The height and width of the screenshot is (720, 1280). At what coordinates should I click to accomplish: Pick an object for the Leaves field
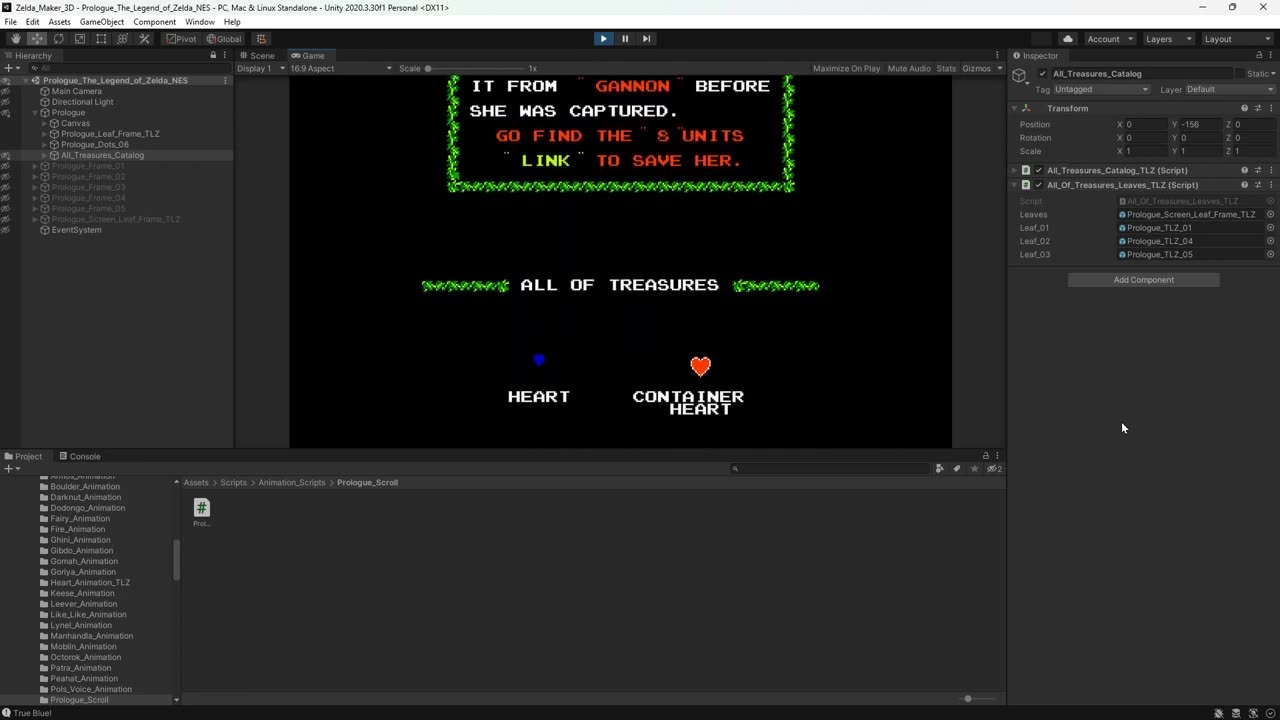point(1270,214)
